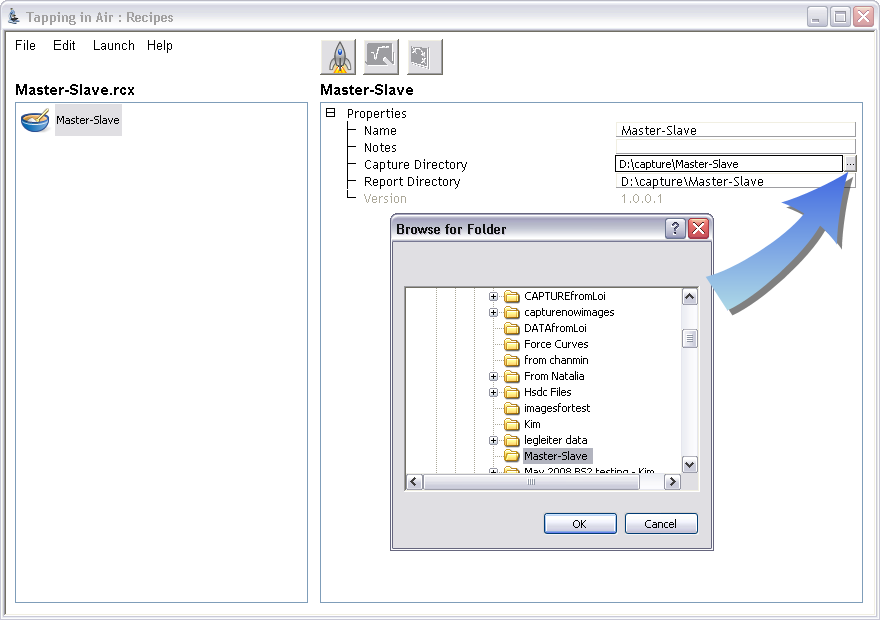Confirm folder selection with OK

(579, 524)
